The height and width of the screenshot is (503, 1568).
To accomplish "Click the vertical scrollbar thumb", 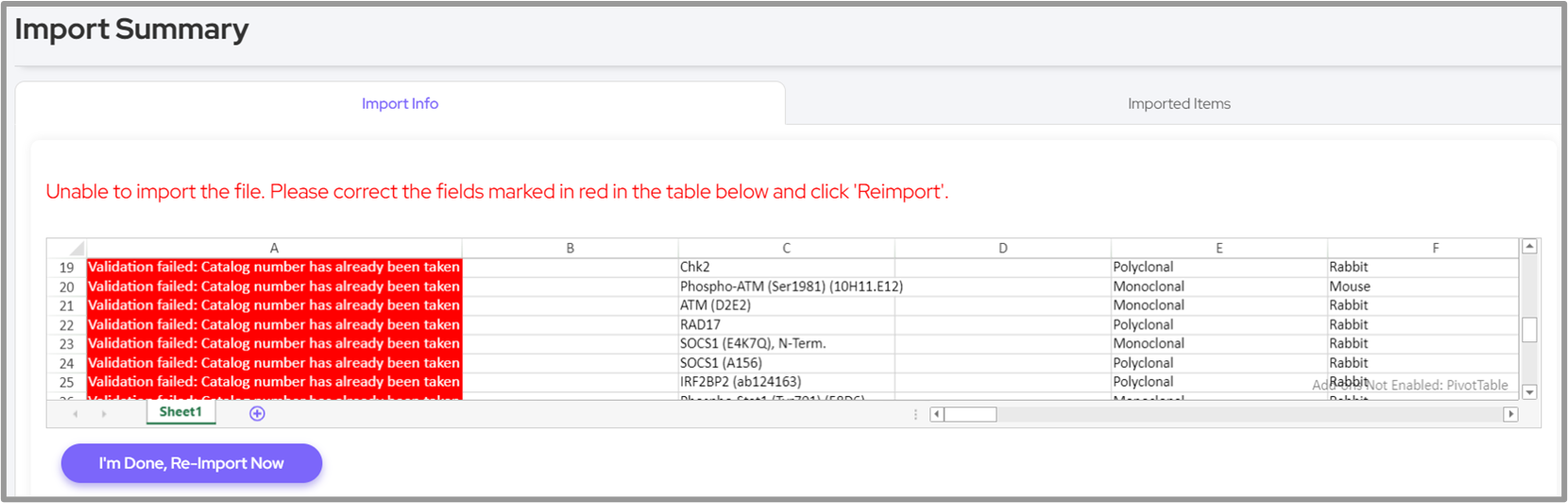I will [x=1529, y=330].
